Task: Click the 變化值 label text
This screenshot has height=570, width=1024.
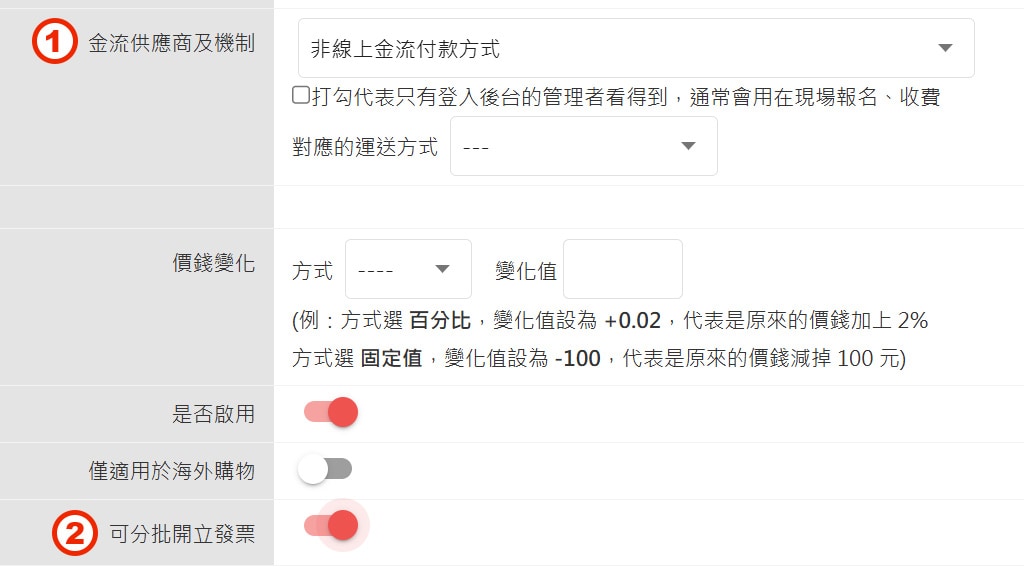Action: 525,270
